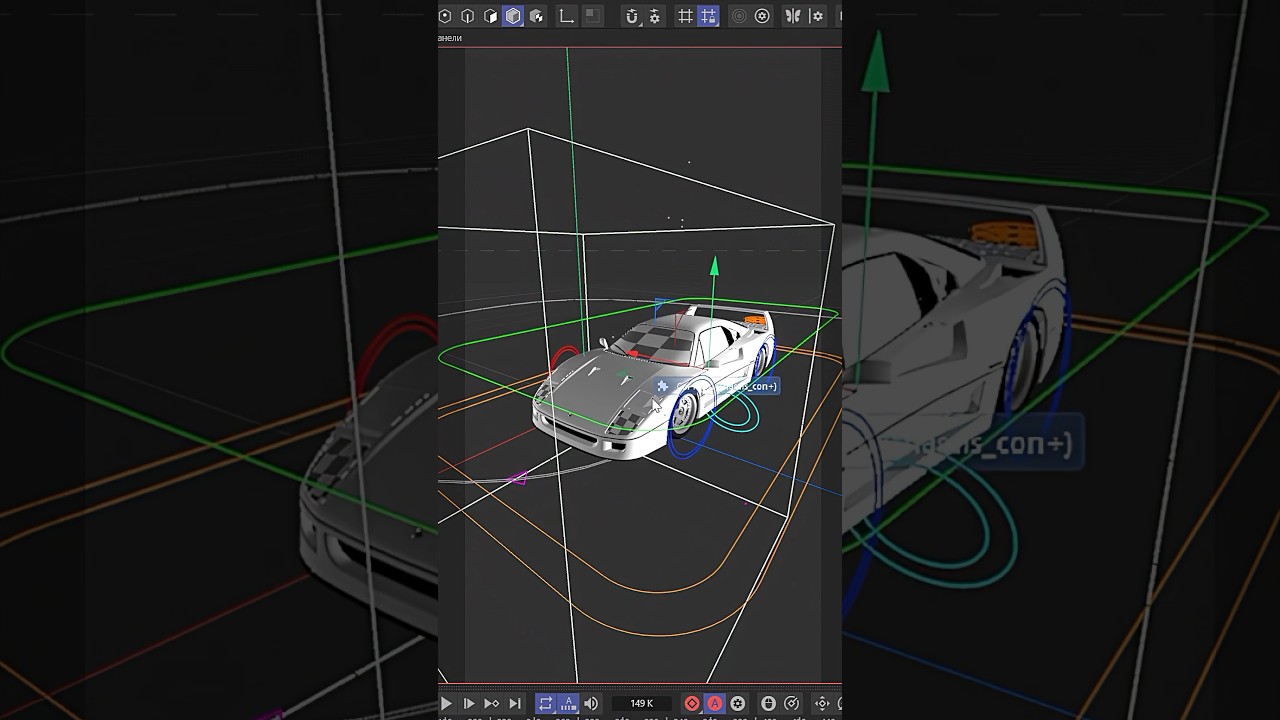Enable Soft Selection concentric circles icon

[x=739, y=16]
